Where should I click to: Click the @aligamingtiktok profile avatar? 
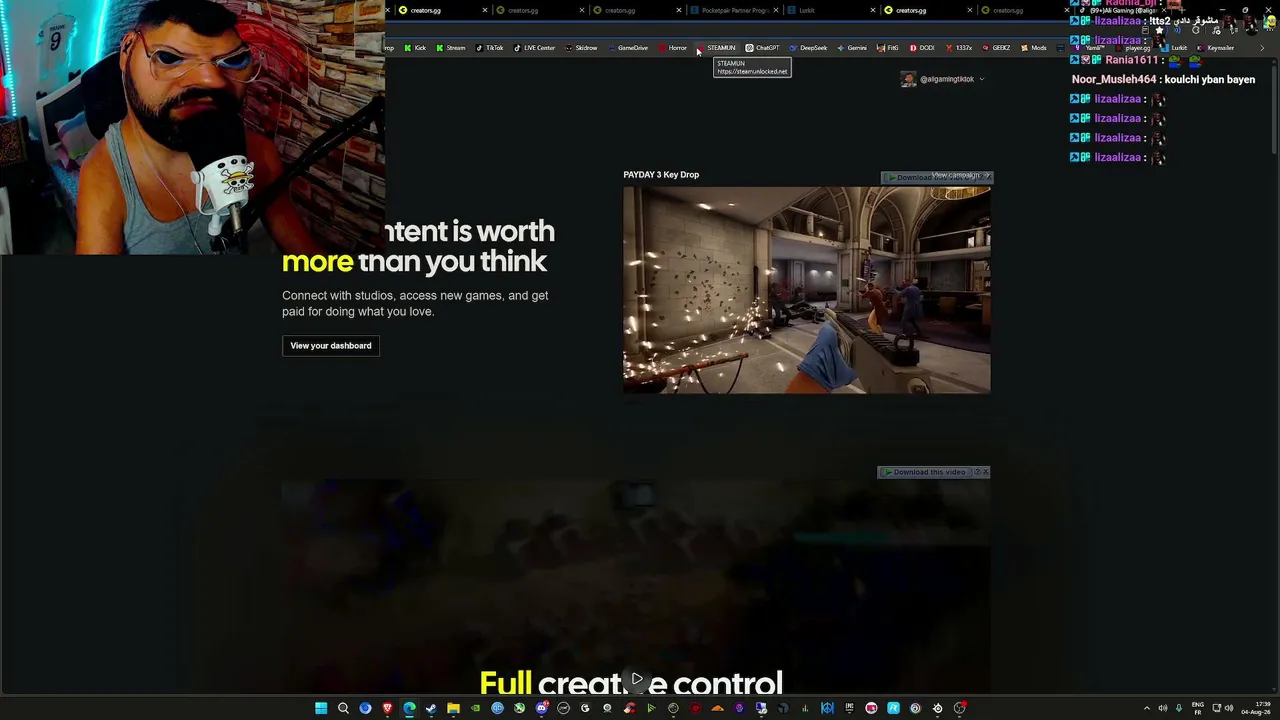click(x=908, y=79)
